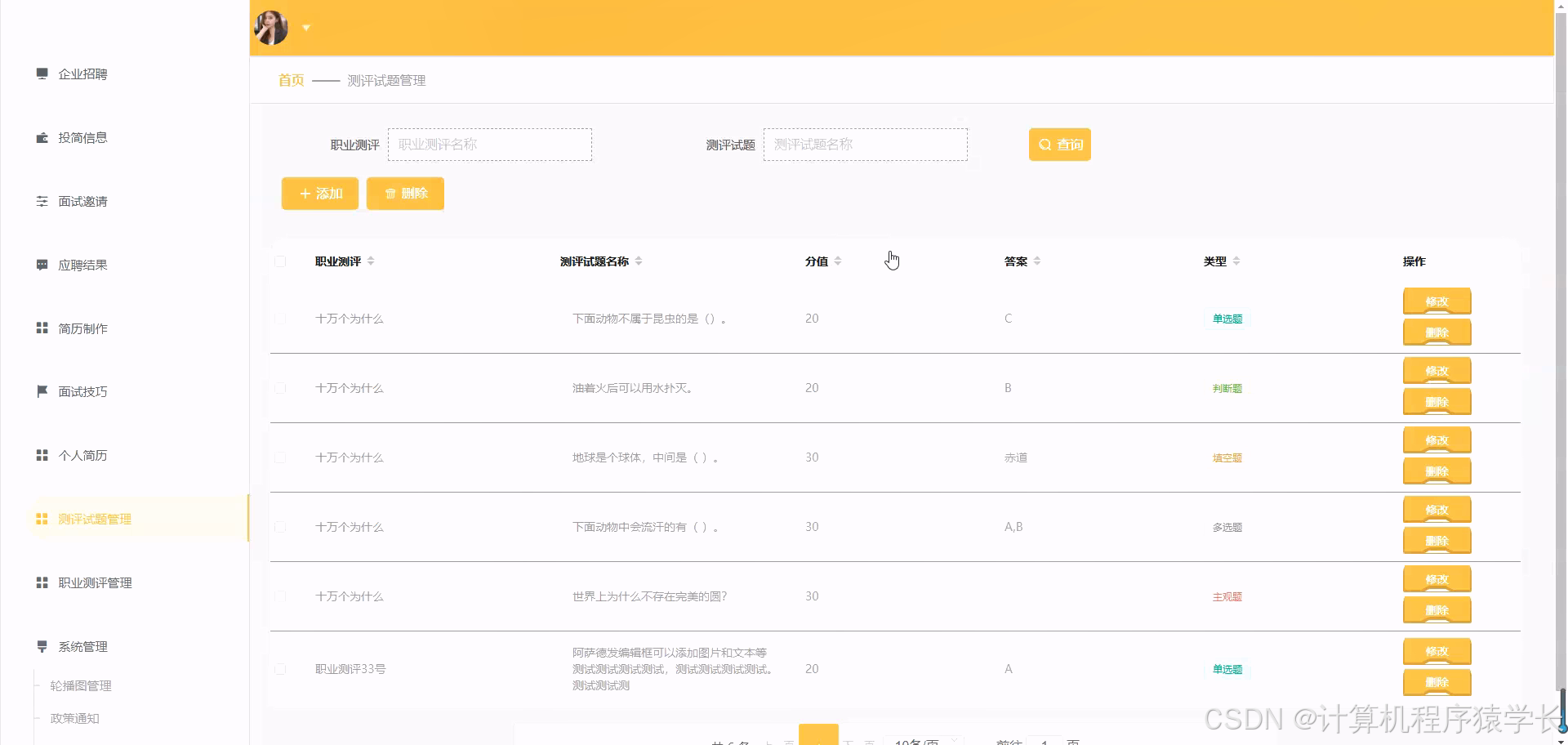Open 职业测评管理 in the sidebar
The image size is (1568, 745).
pyautogui.click(x=94, y=582)
